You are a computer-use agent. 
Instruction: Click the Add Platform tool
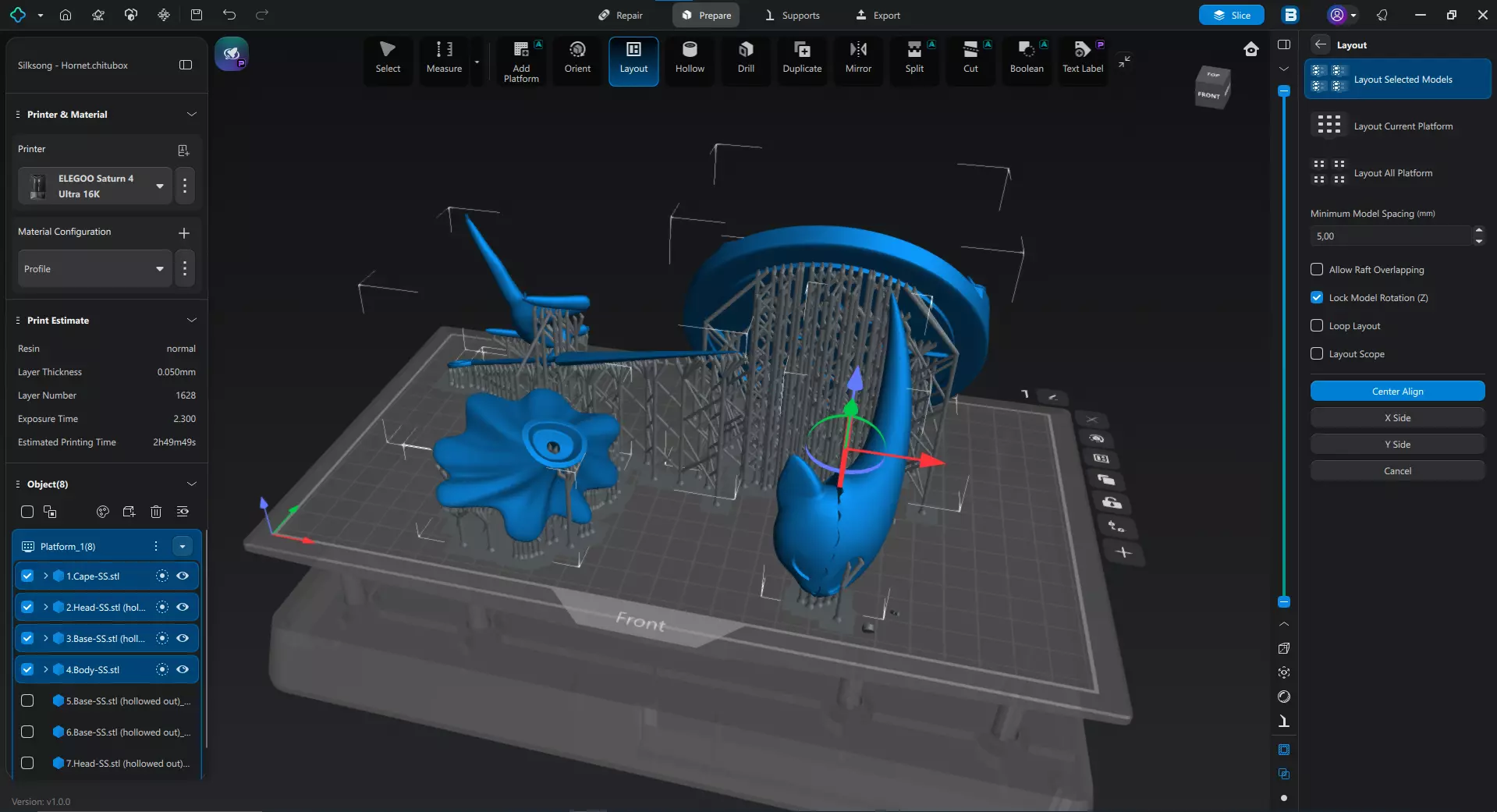coord(521,60)
